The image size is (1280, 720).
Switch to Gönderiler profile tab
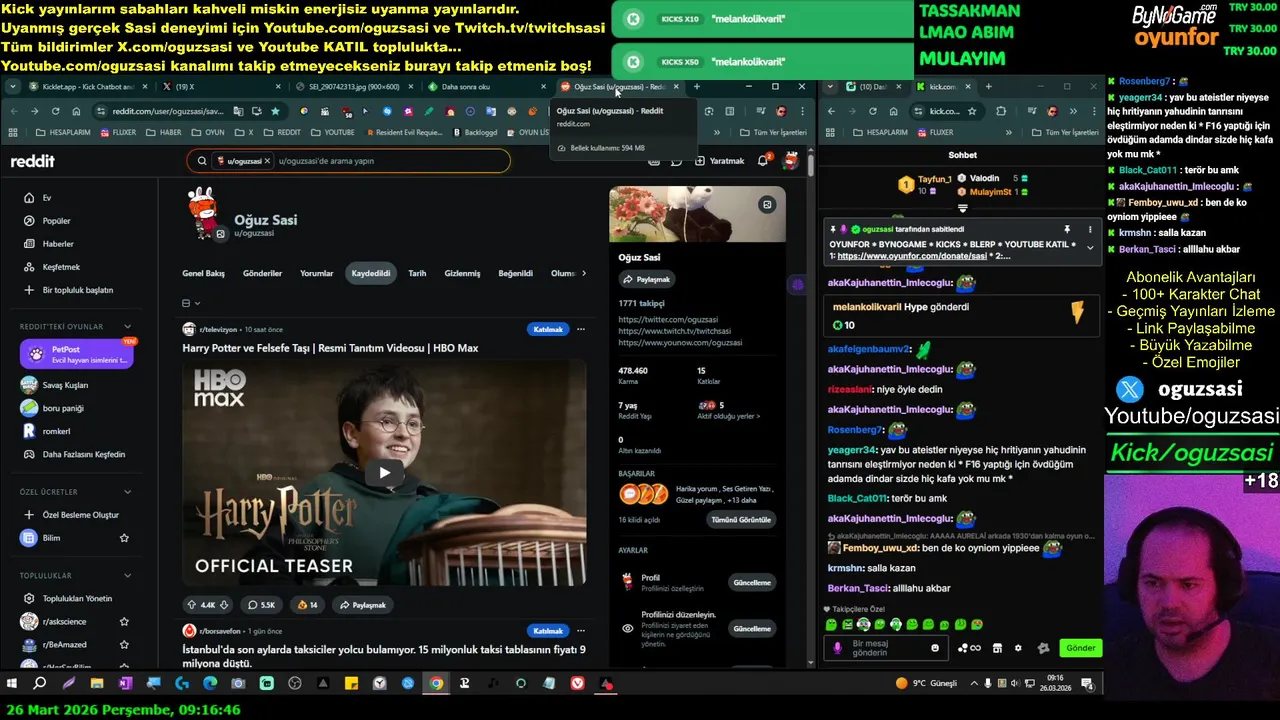click(x=262, y=273)
